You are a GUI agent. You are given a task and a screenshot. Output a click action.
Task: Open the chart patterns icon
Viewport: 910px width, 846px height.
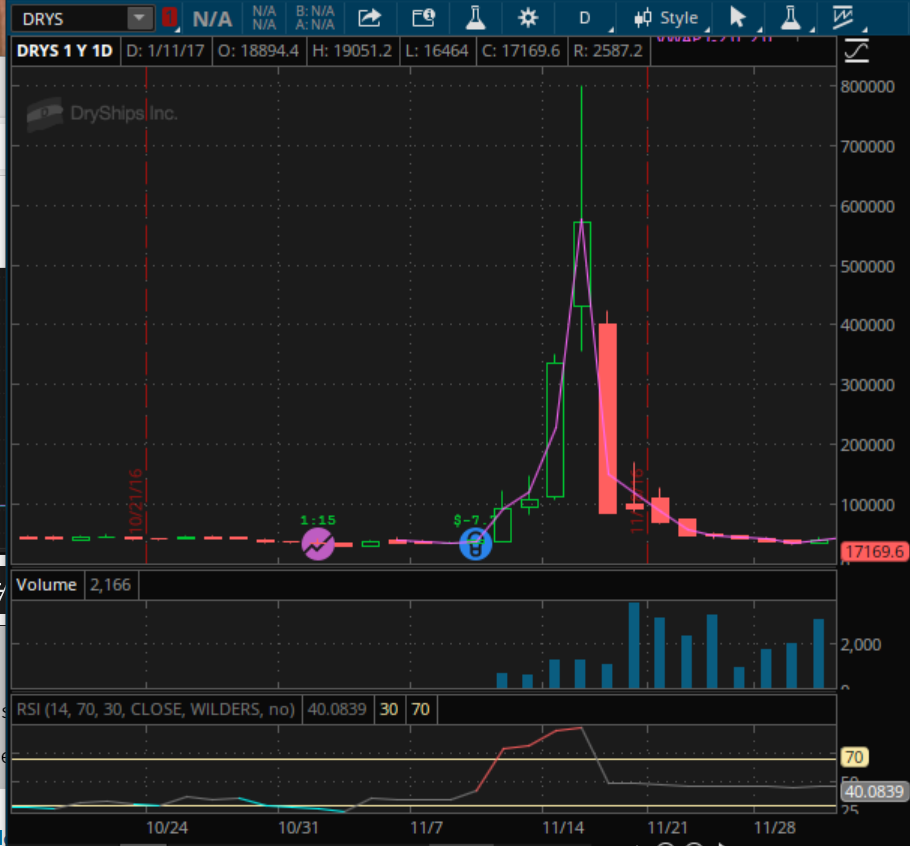coord(842,18)
